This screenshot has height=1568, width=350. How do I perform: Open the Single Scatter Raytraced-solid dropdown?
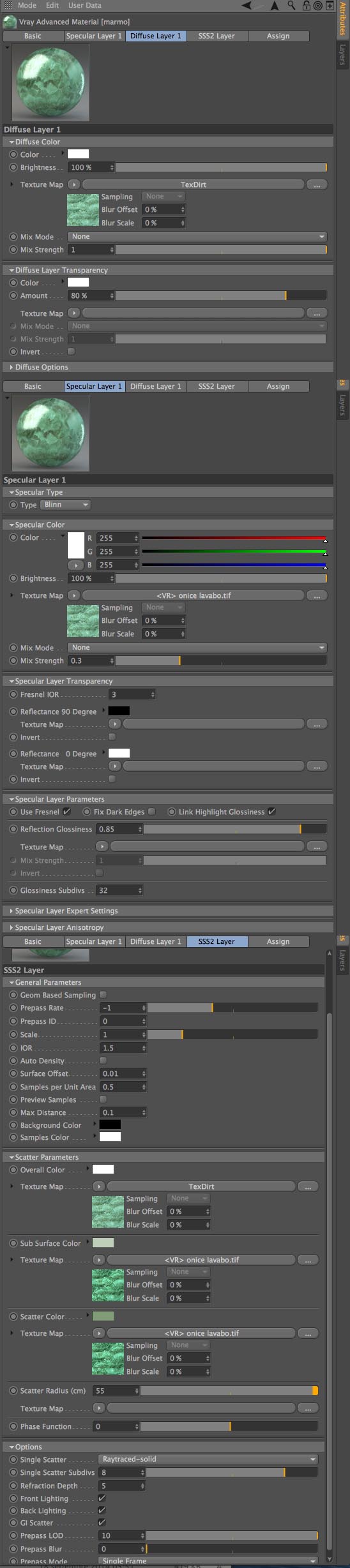pos(208,1459)
